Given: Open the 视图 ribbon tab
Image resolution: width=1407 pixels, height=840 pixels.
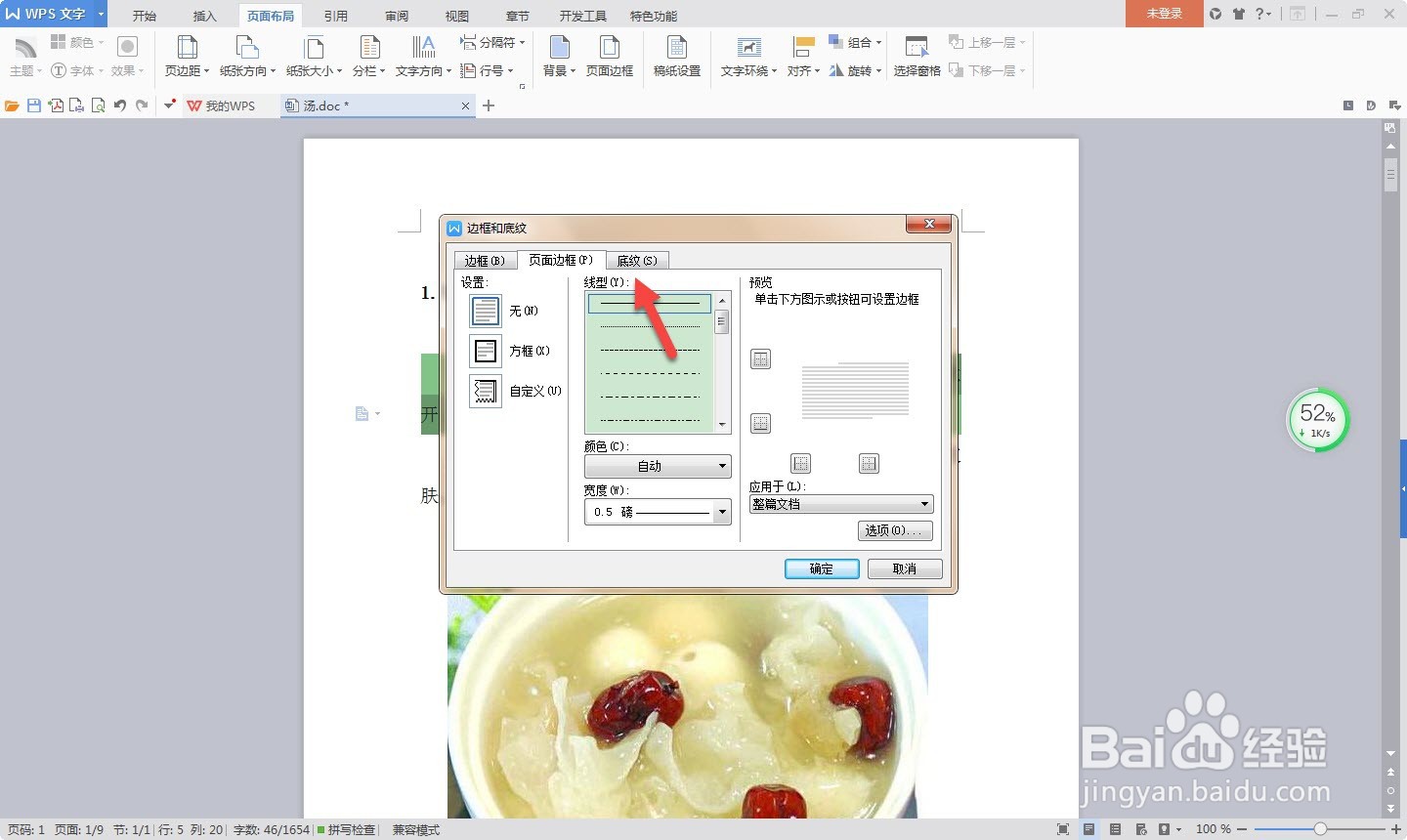Looking at the screenshot, I should pos(457,16).
